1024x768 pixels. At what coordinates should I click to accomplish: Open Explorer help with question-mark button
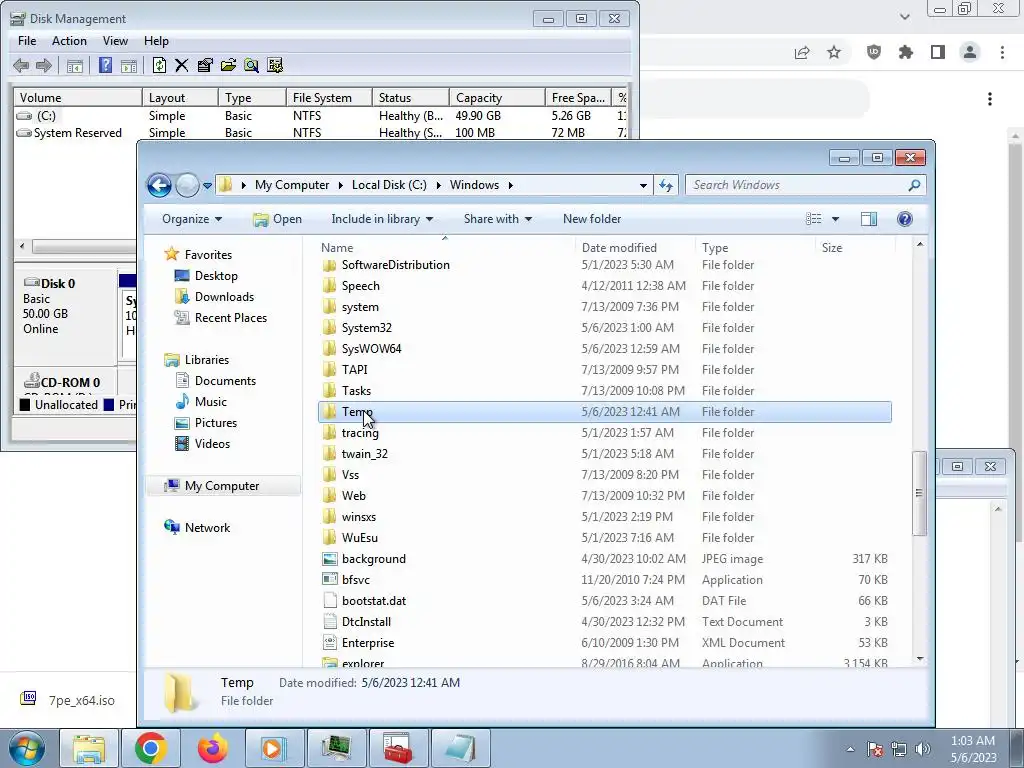click(904, 219)
